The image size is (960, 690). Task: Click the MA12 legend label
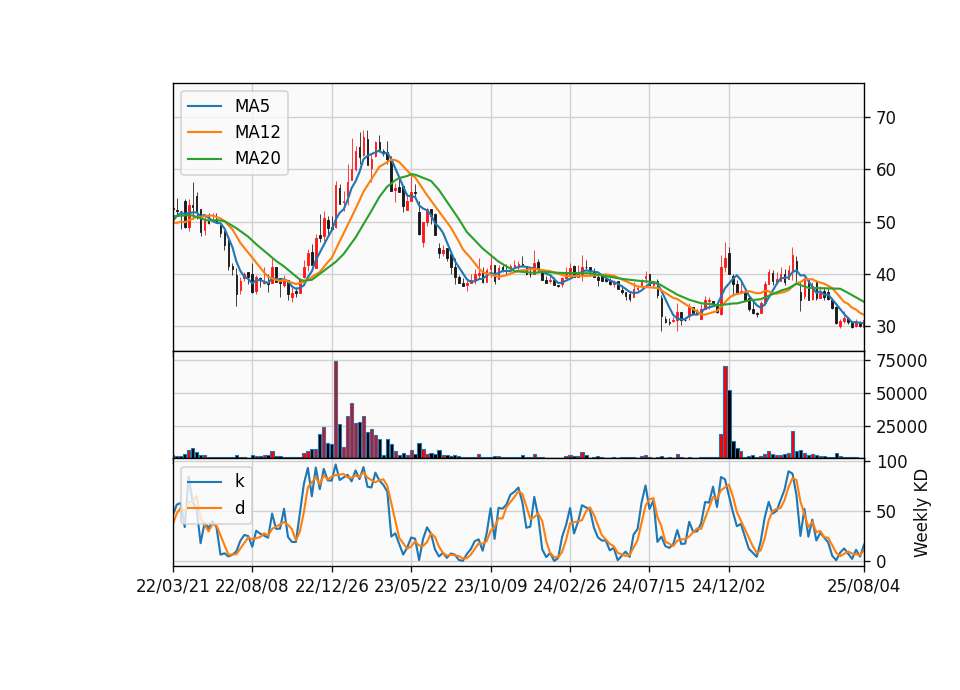click(x=257, y=132)
